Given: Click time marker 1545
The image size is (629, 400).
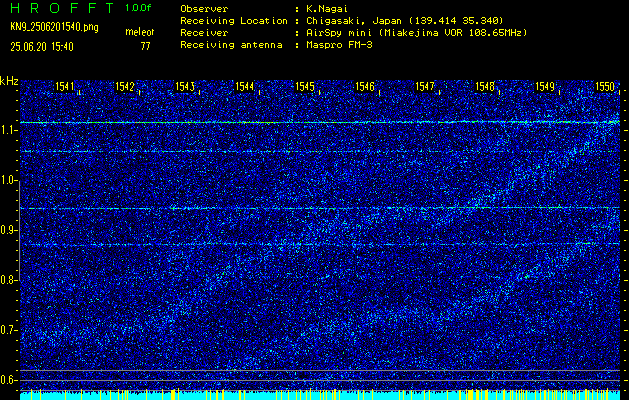Looking at the screenshot, I should (x=305, y=86).
